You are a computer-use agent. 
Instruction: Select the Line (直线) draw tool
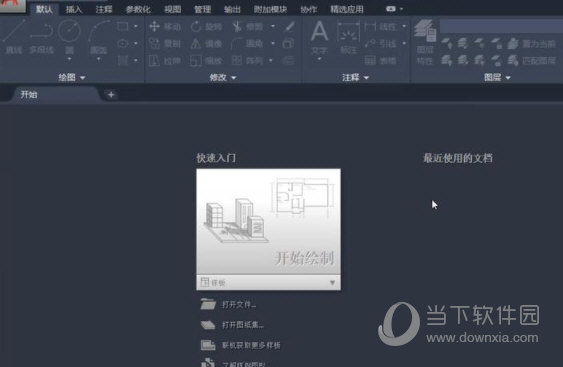click(14, 36)
